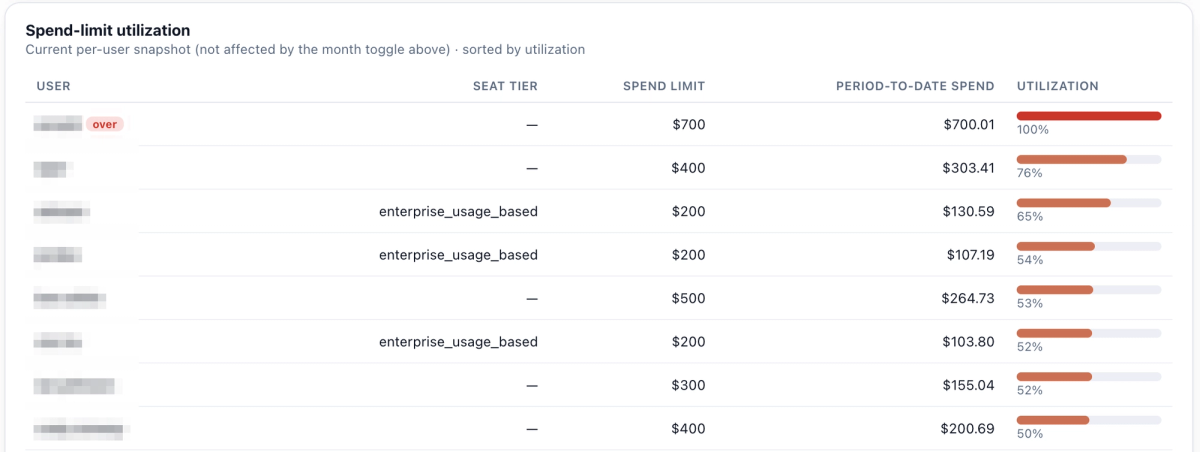The height and width of the screenshot is (452, 1200).
Task: Sort by the USER column header
Action: 53,86
